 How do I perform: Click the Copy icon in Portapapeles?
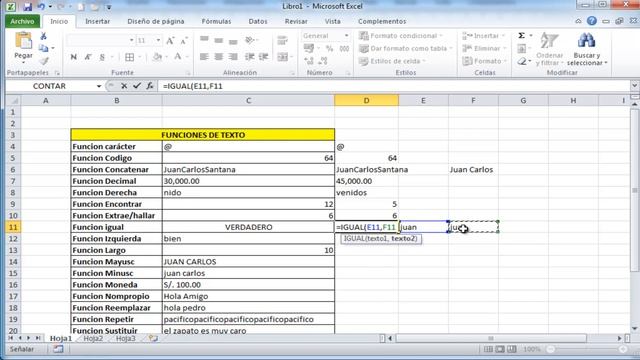[x=43, y=48]
